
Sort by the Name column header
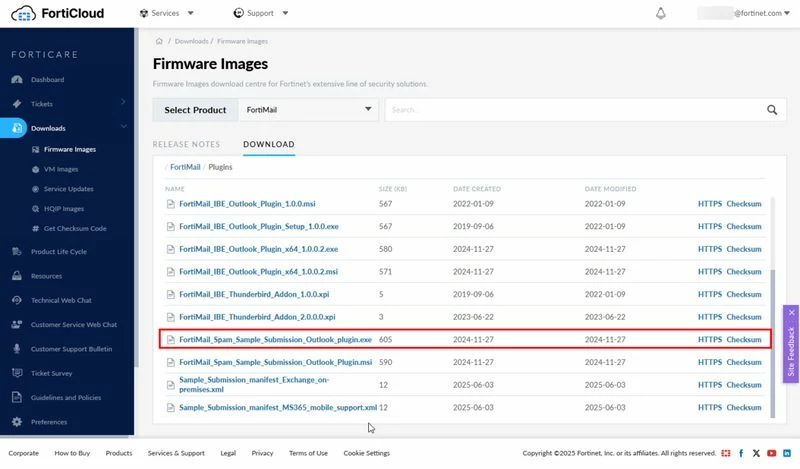pos(174,189)
